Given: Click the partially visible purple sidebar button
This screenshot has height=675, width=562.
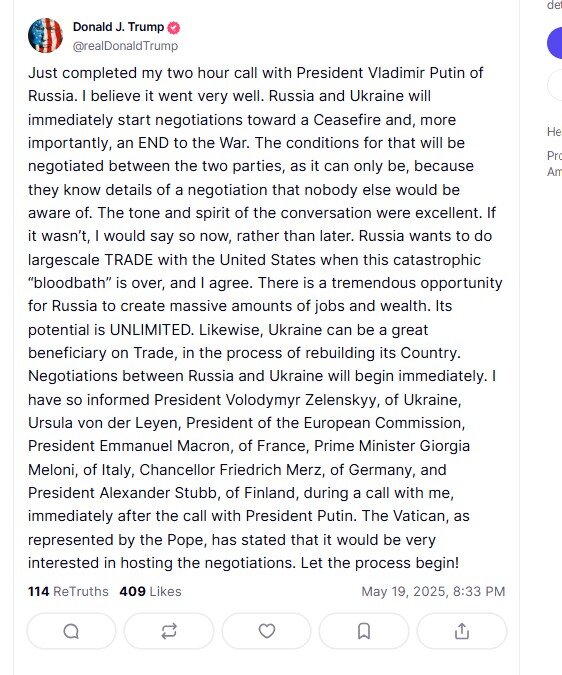Looking at the screenshot, I should 554,43.
